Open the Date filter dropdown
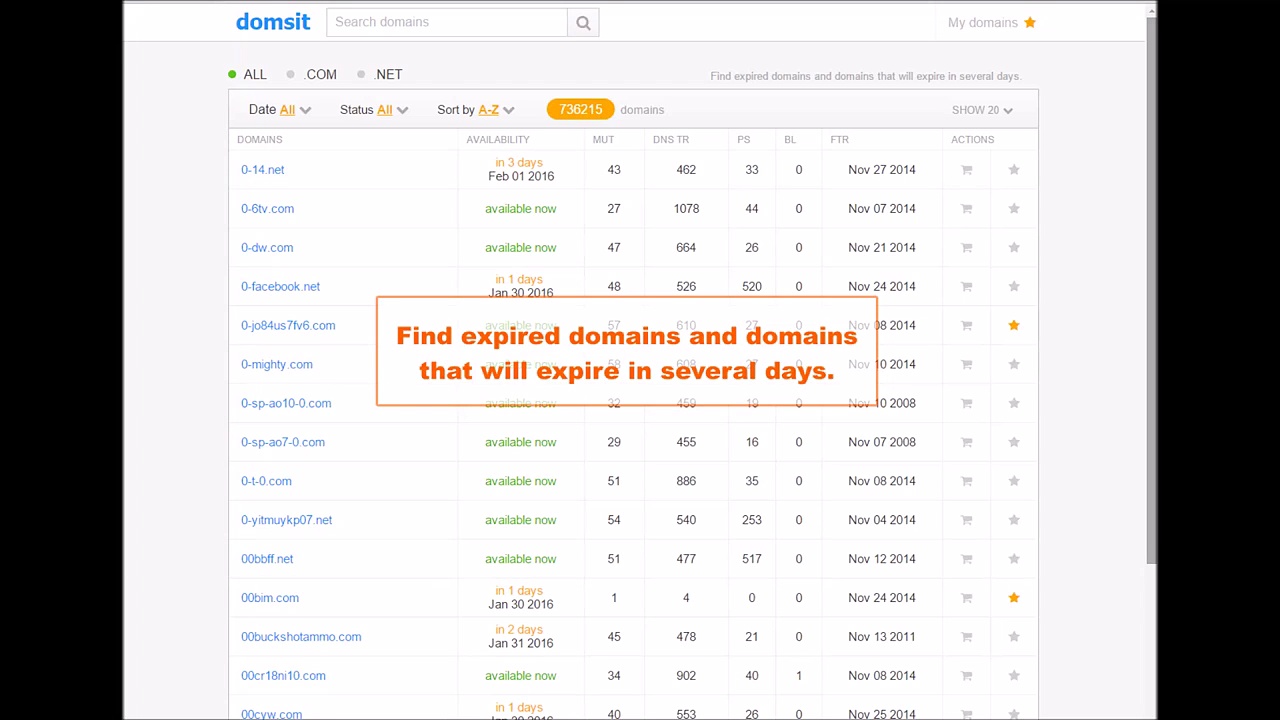 (x=280, y=110)
